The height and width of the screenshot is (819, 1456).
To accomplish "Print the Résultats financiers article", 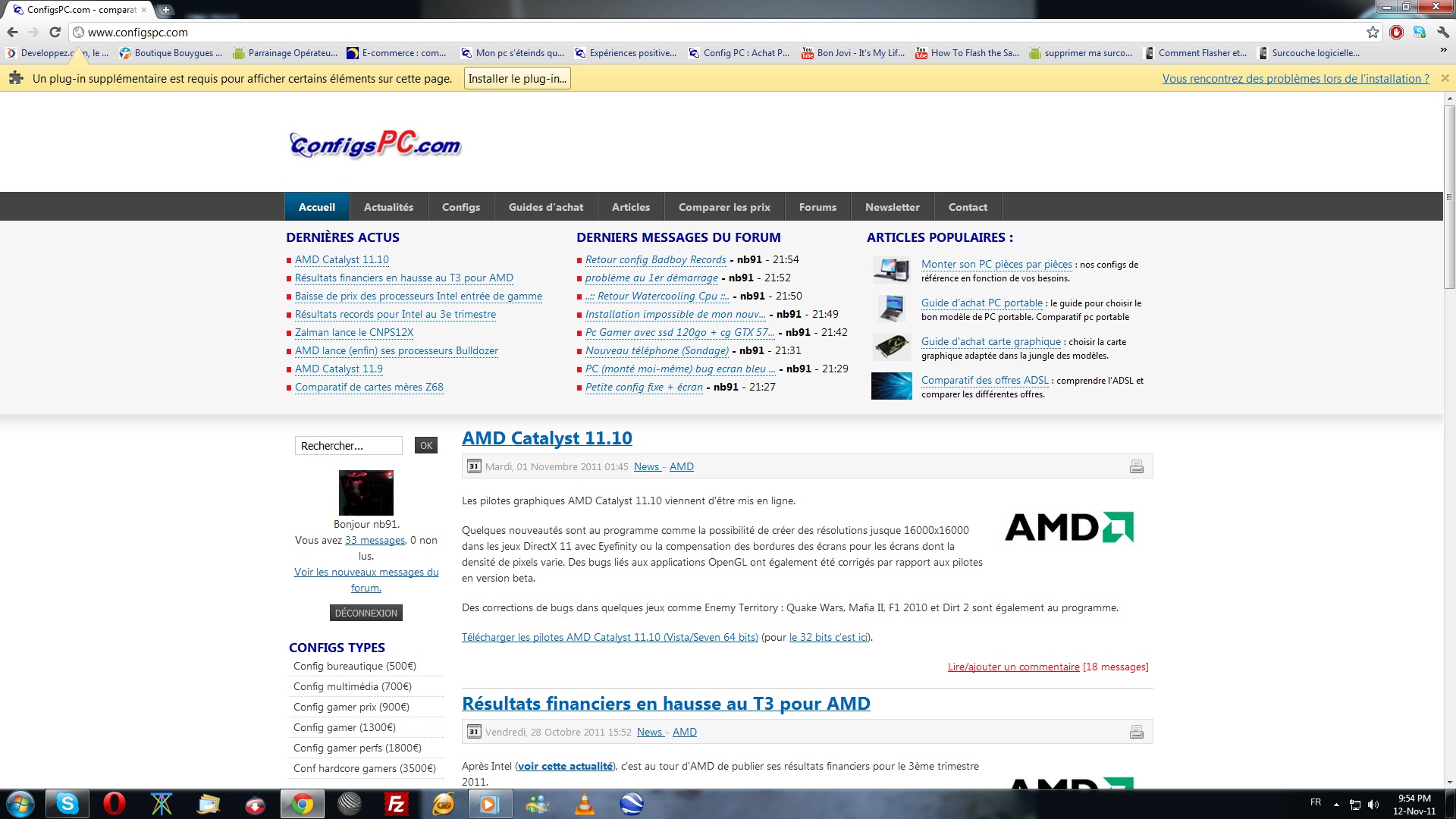I will tap(1136, 732).
